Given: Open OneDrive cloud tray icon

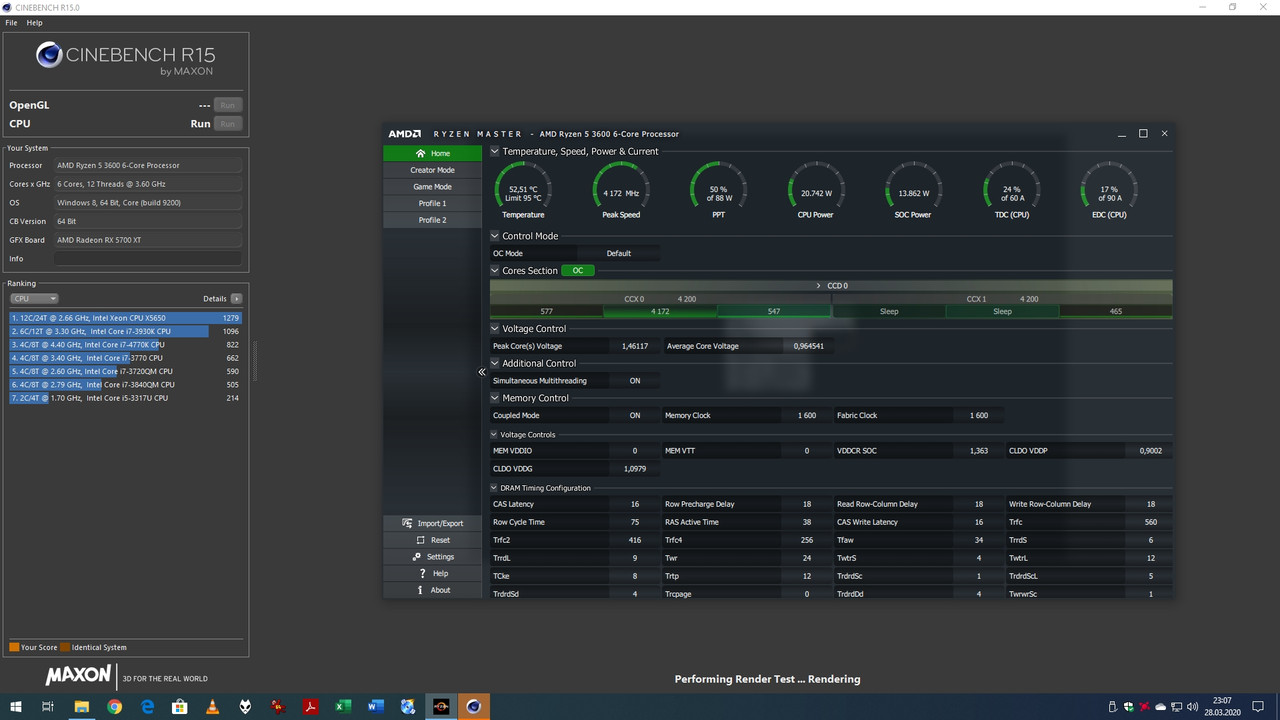Looking at the screenshot, I should pyautogui.click(x=1161, y=707).
